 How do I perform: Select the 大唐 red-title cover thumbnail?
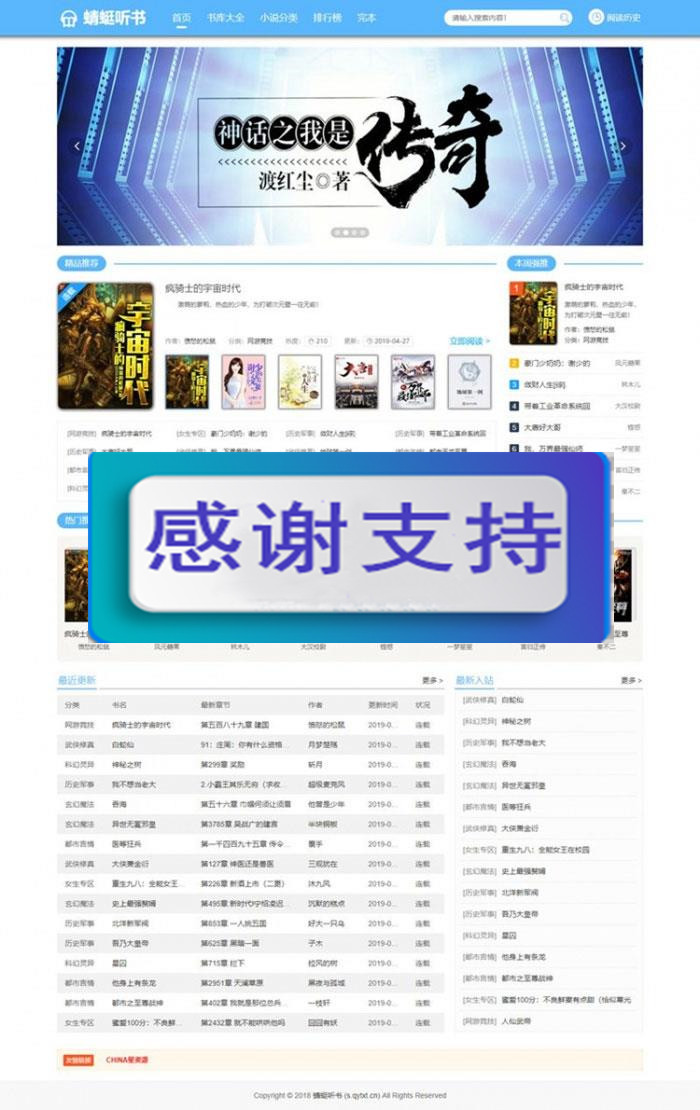[356, 382]
